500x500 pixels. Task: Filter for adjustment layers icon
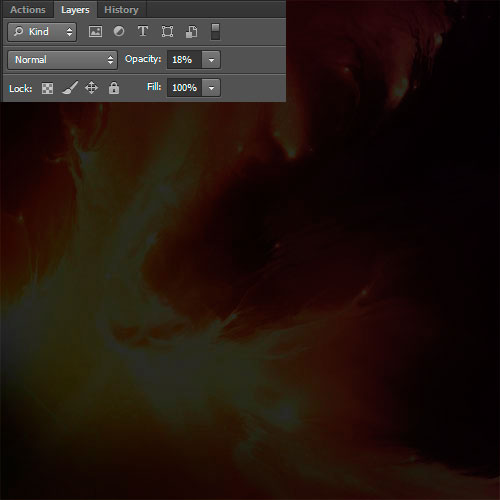119,32
